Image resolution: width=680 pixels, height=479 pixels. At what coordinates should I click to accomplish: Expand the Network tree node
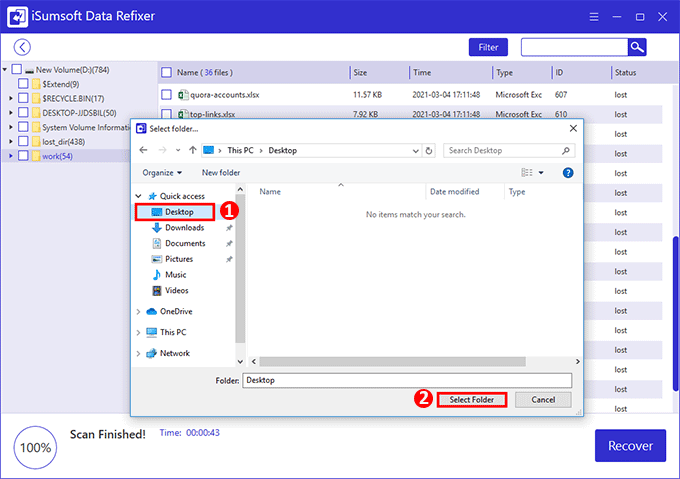tap(139, 353)
